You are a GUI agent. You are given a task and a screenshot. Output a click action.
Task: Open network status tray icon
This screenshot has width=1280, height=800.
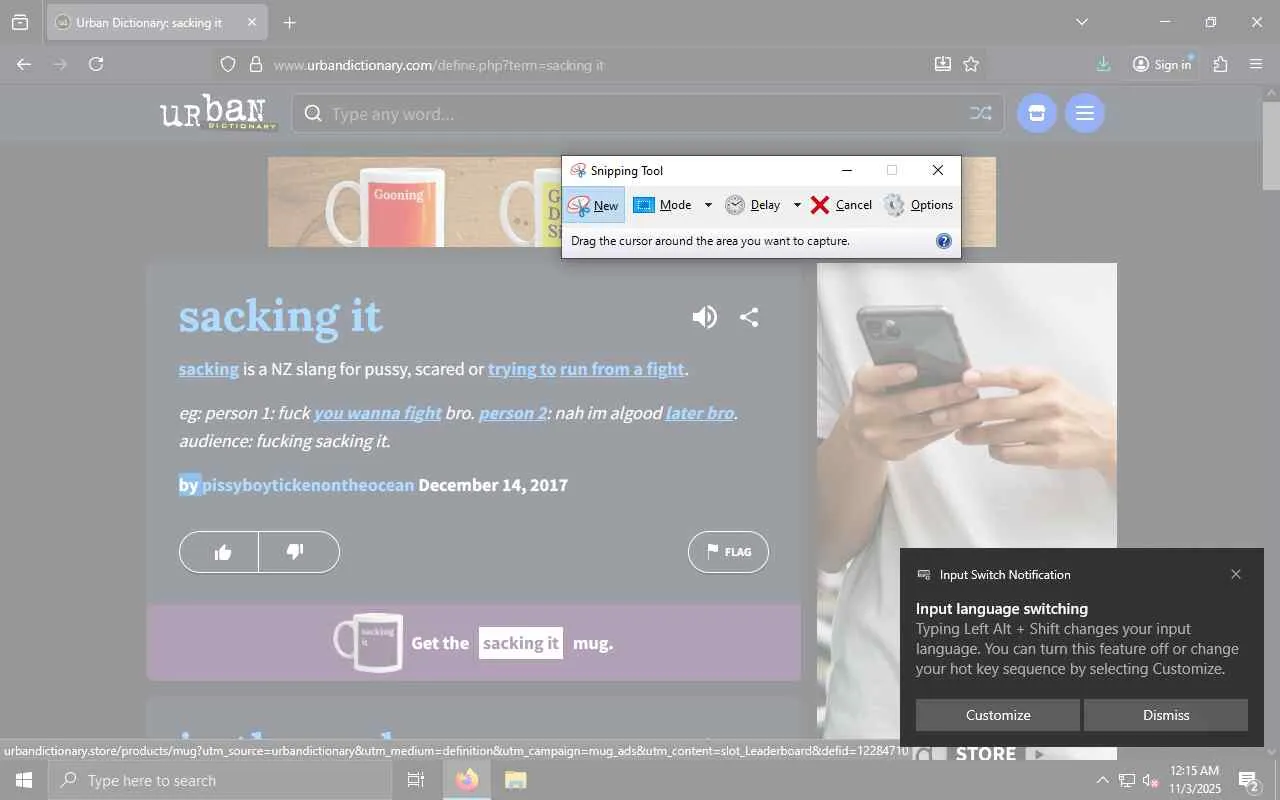click(1127, 780)
